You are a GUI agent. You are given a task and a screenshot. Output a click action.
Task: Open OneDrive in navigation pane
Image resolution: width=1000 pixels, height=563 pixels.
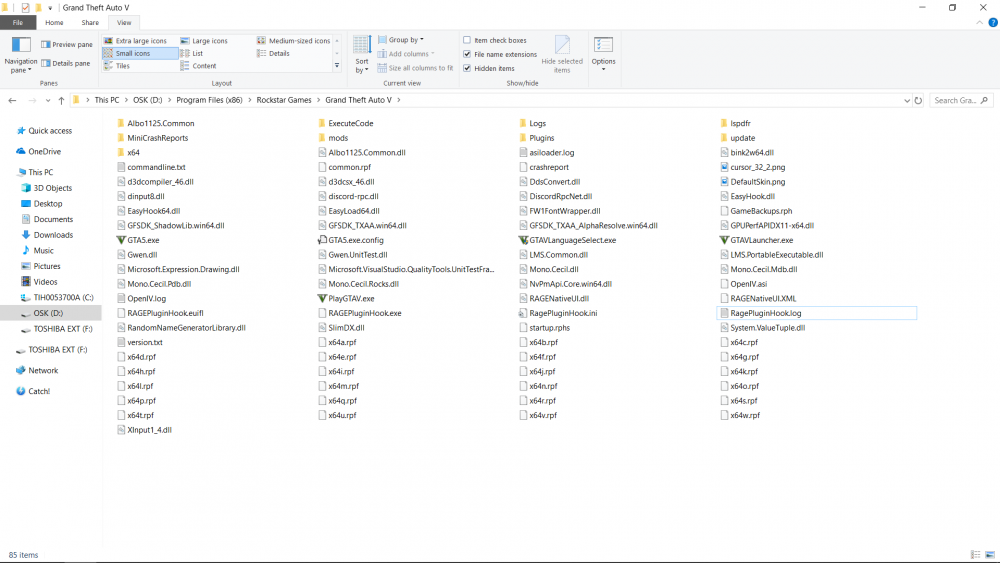(39, 152)
